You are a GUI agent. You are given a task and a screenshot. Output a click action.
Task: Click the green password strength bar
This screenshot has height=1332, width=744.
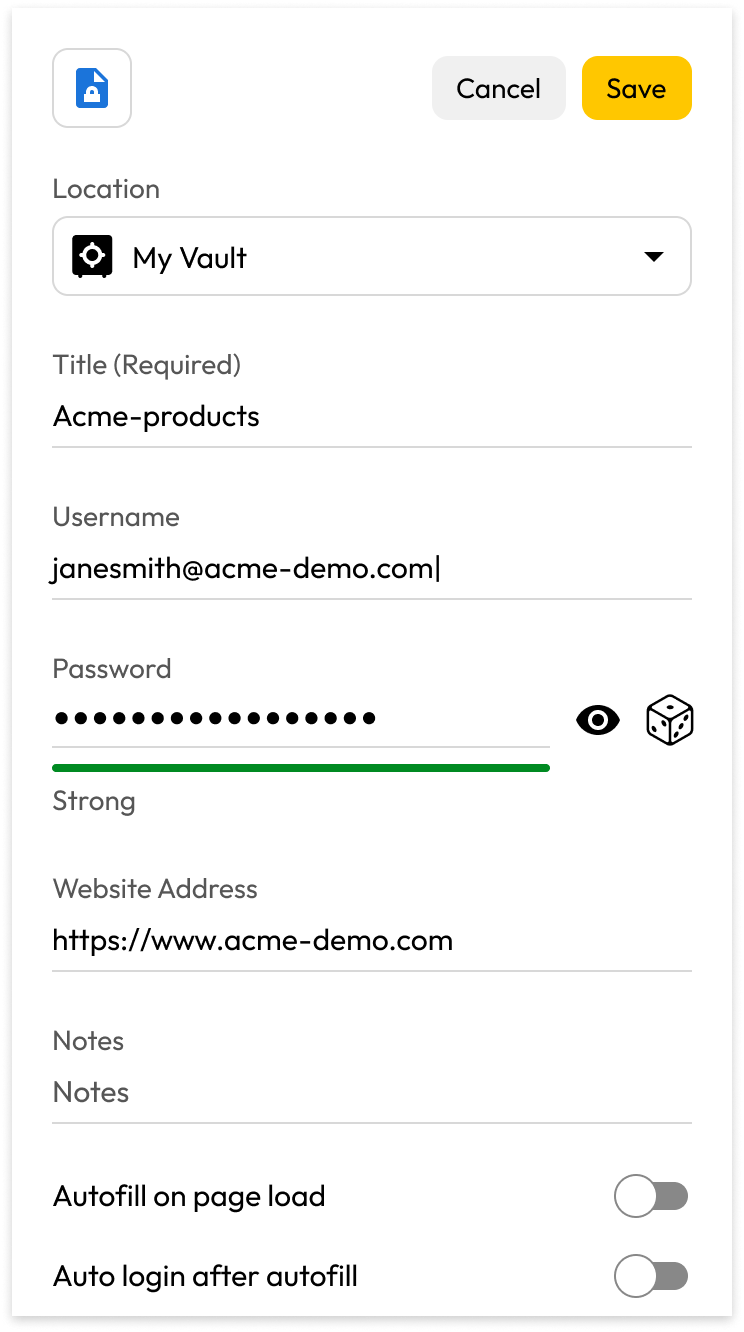pyautogui.click(x=300, y=768)
